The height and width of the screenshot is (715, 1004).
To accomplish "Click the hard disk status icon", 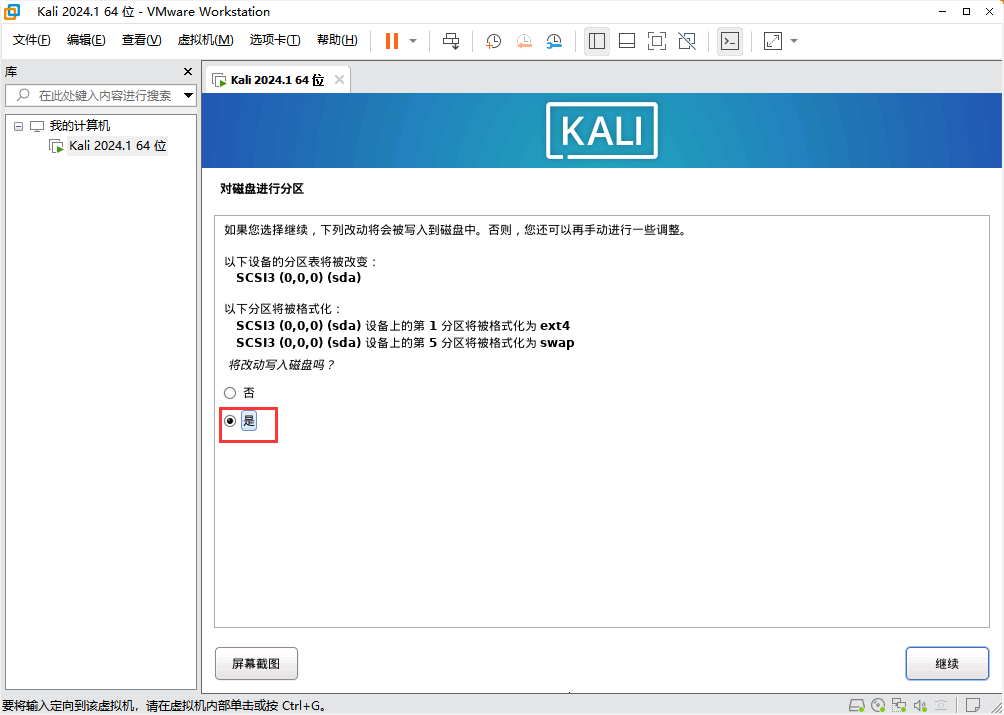I will [x=857, y=705].
